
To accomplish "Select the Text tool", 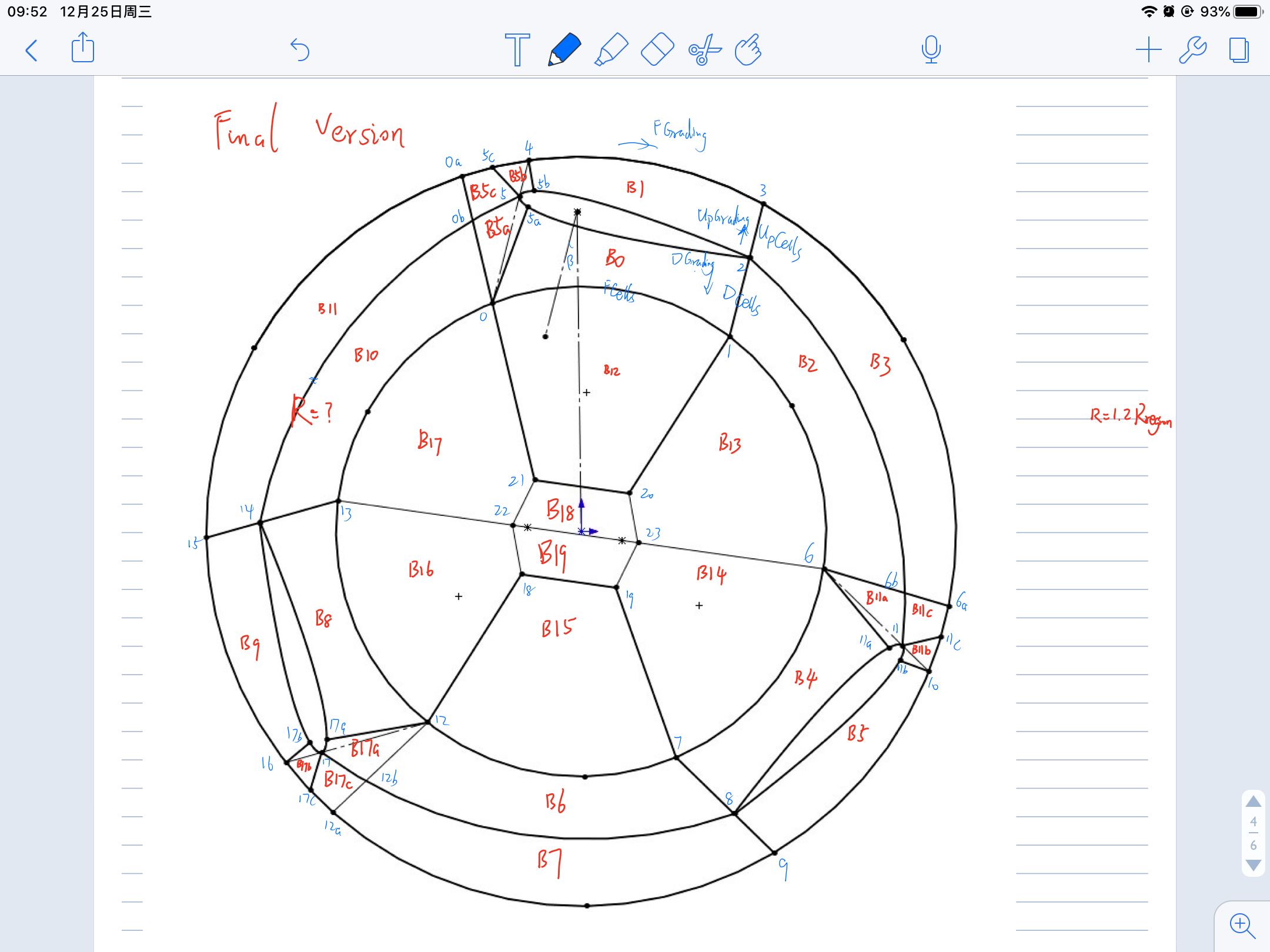I will click(517, 50).
